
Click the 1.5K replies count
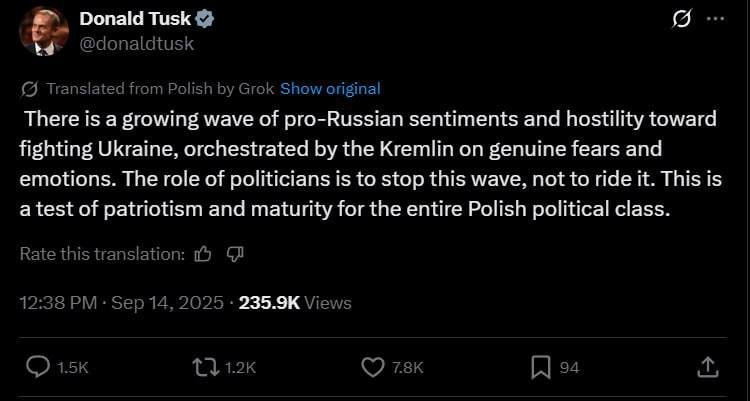pos(73,368)
